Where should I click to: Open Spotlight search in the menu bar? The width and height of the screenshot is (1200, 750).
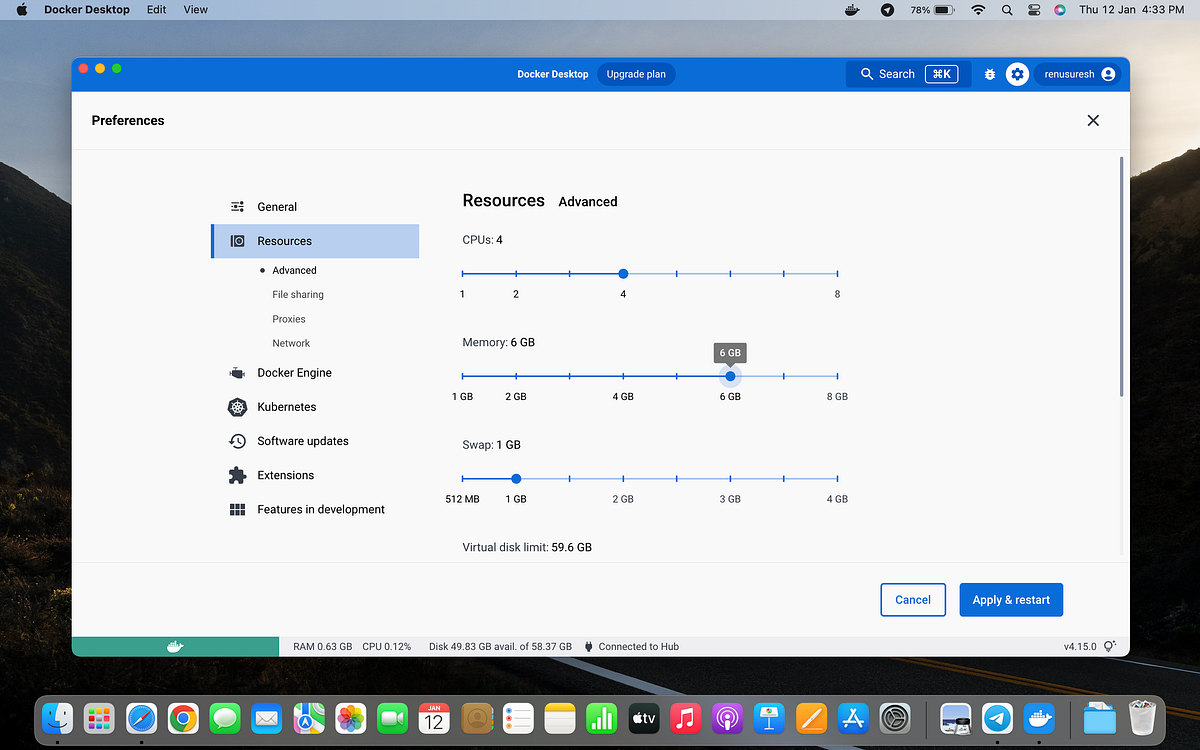tap(1007, 10)
